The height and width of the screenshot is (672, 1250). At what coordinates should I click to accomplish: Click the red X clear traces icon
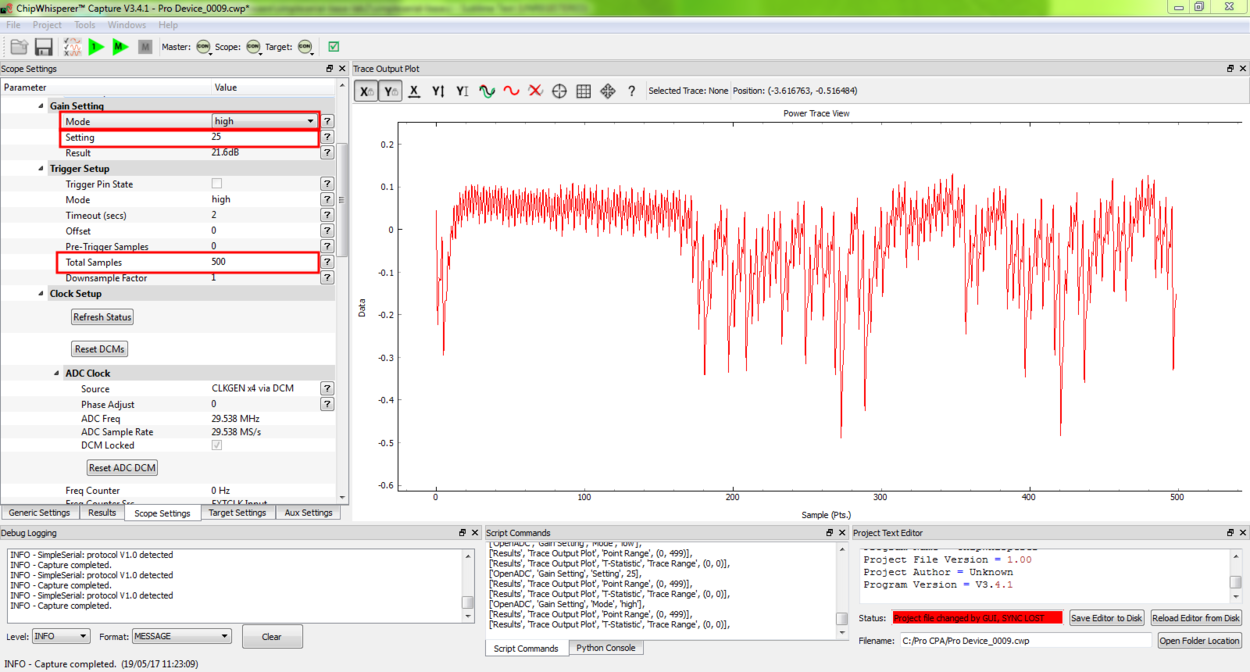535,91
